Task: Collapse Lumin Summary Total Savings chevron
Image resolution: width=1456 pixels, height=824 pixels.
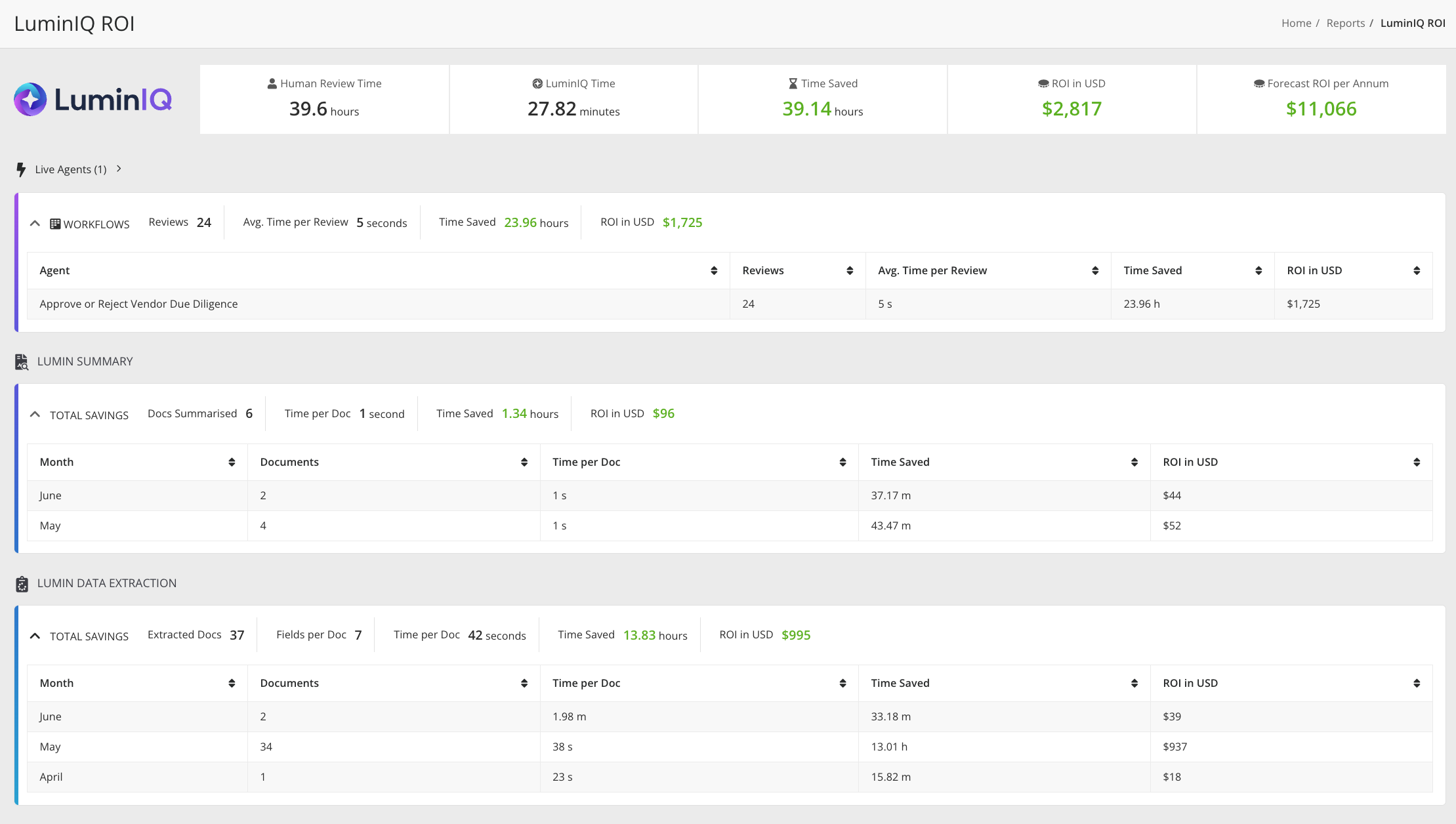Action: (35, 415)
